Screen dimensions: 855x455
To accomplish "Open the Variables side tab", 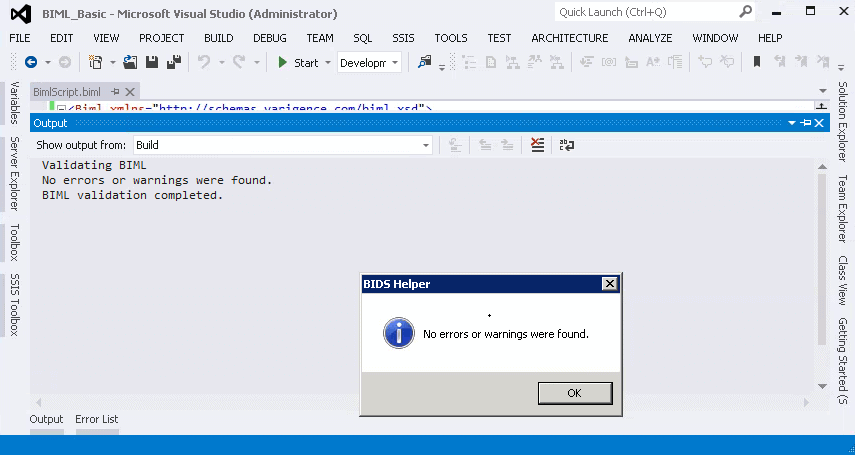I will point(14,103).
